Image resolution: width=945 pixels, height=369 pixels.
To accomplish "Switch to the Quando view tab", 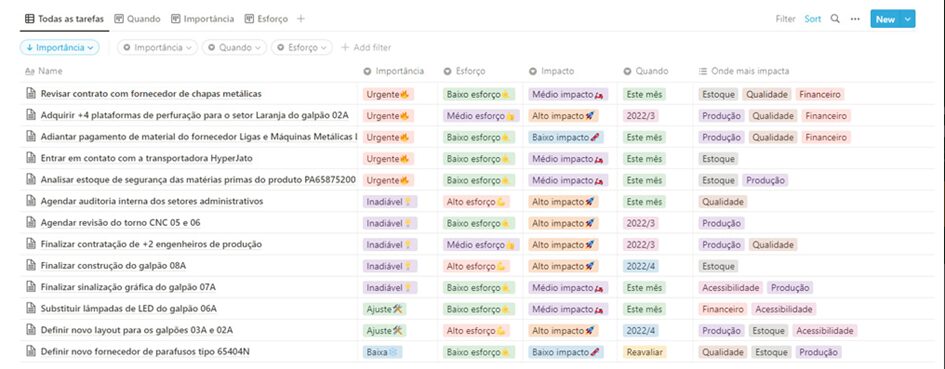I will (137, 19).
